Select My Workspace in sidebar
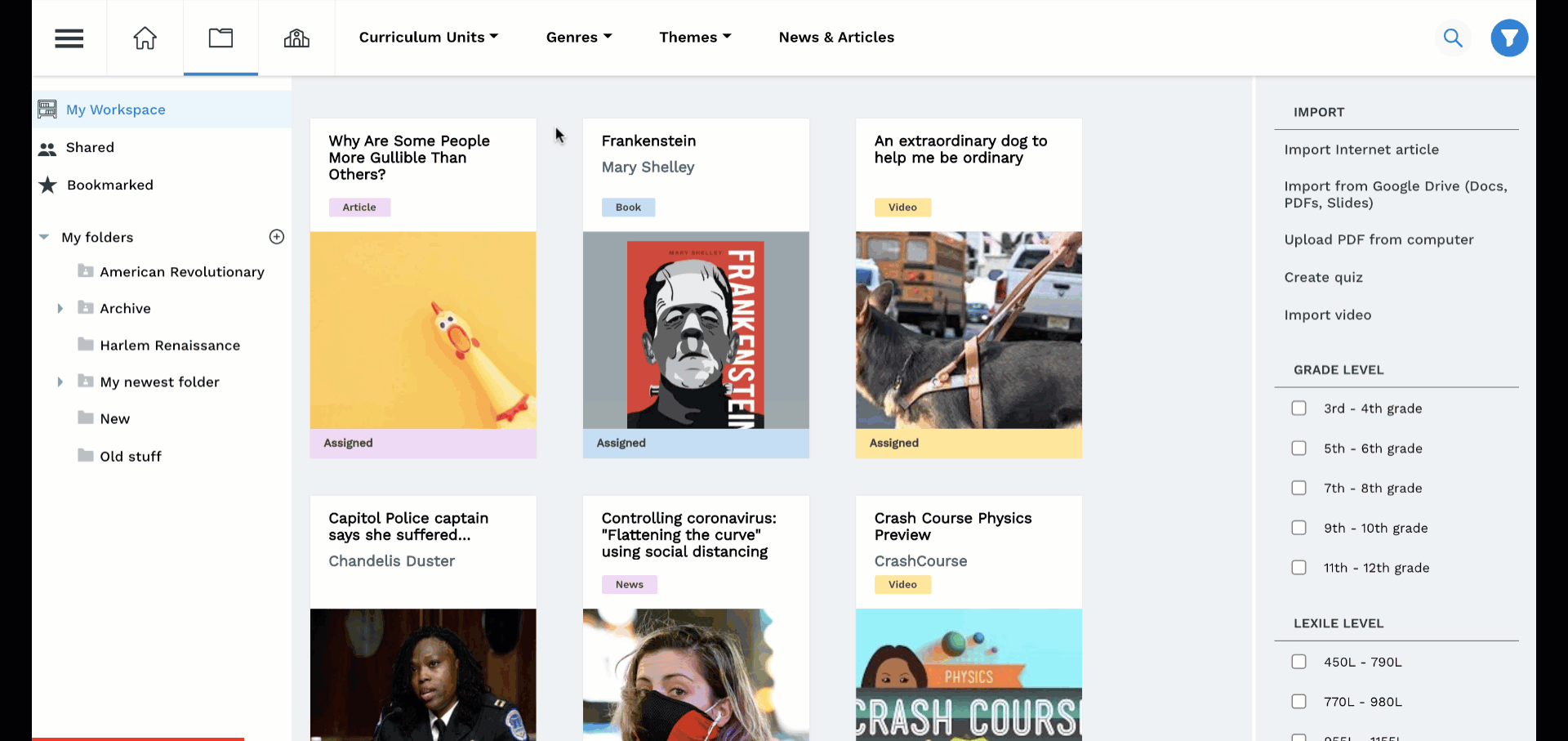This screenshot has height=741, width=1568. [163, 109]
